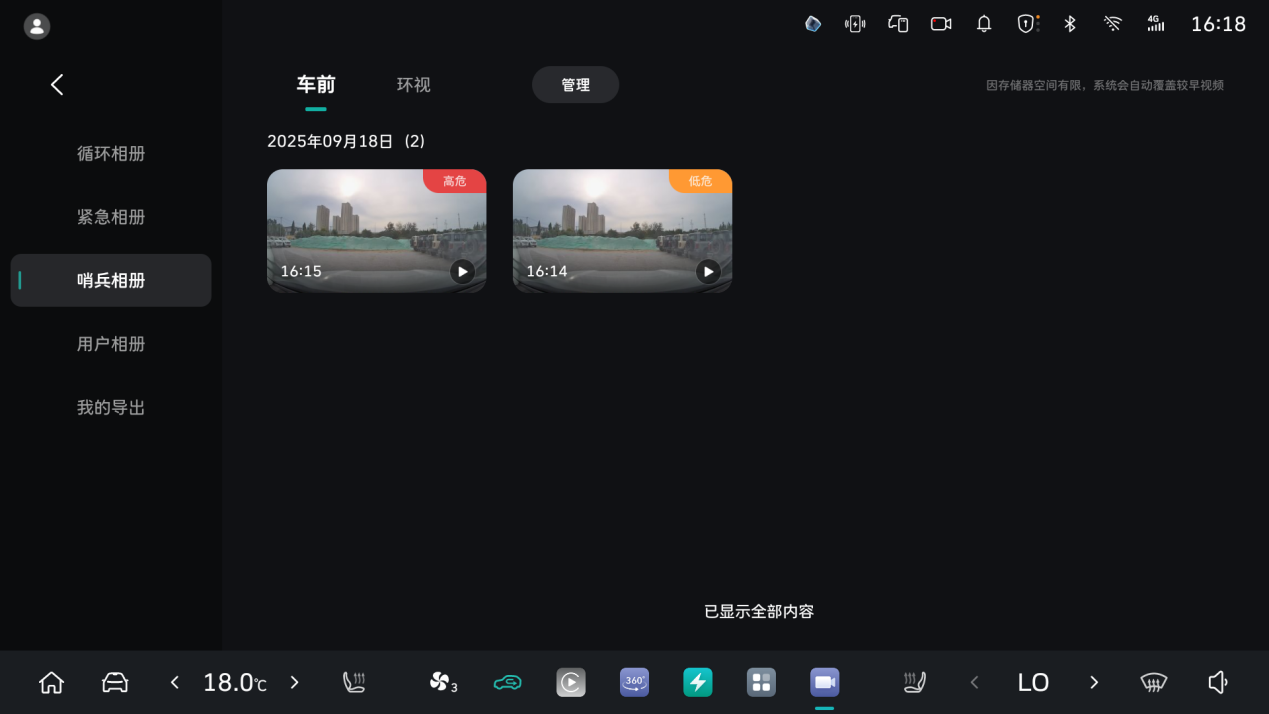Select 紧急相册 in the sidebar
Screen dimensions: 1269x714
pos(110,217)
